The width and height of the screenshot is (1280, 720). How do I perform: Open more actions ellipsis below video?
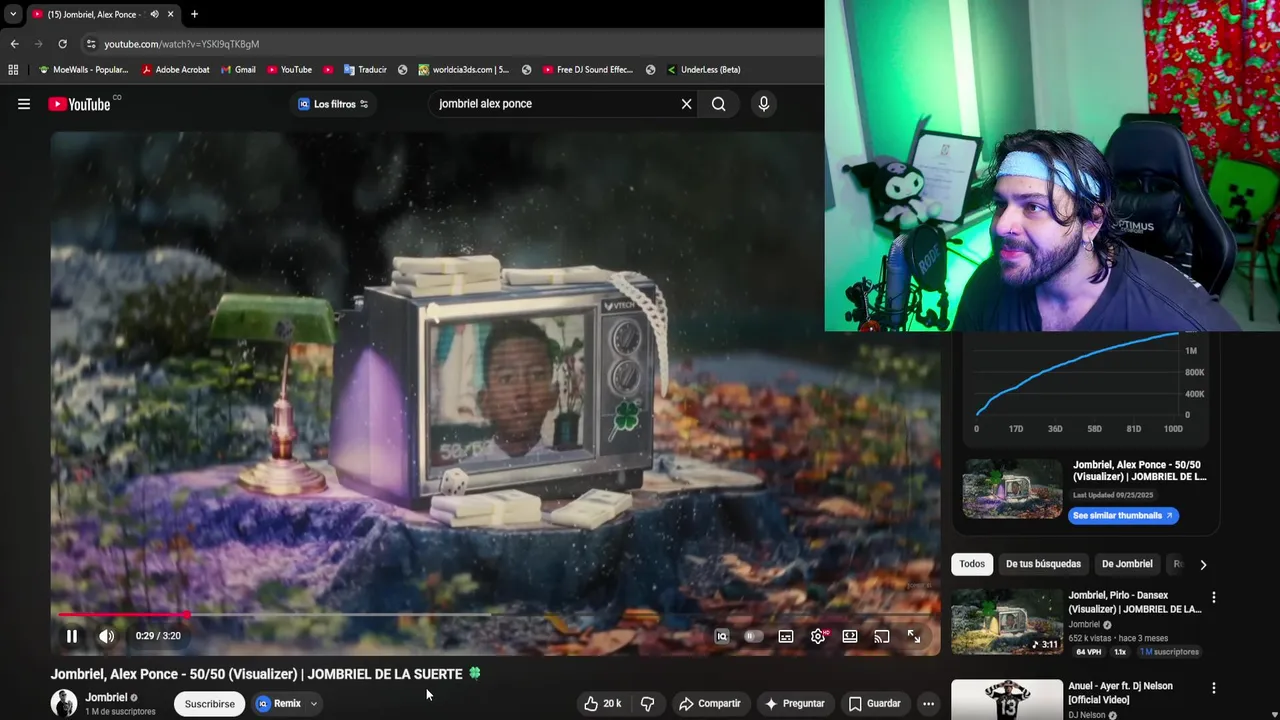928,704
